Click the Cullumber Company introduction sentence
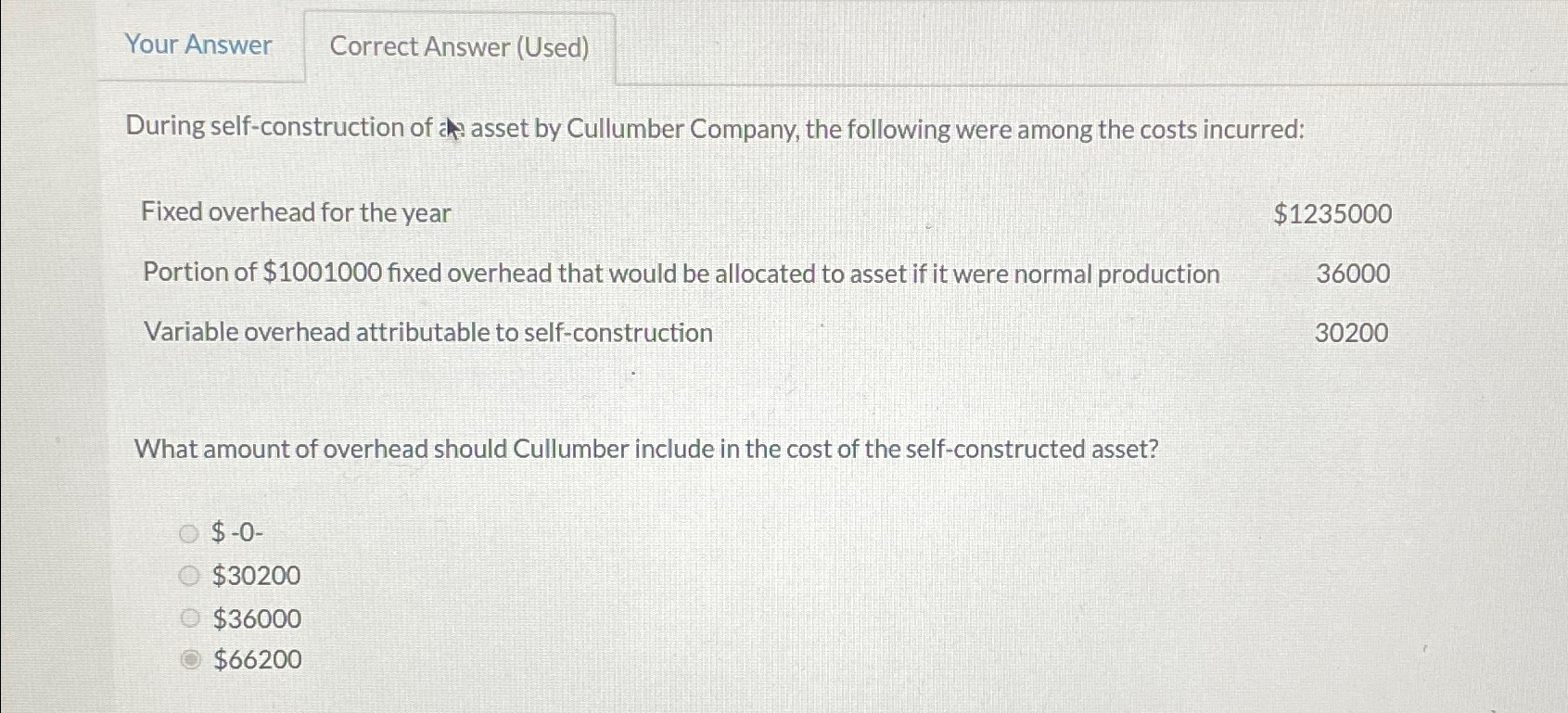1568x713 pixels. 716,128
